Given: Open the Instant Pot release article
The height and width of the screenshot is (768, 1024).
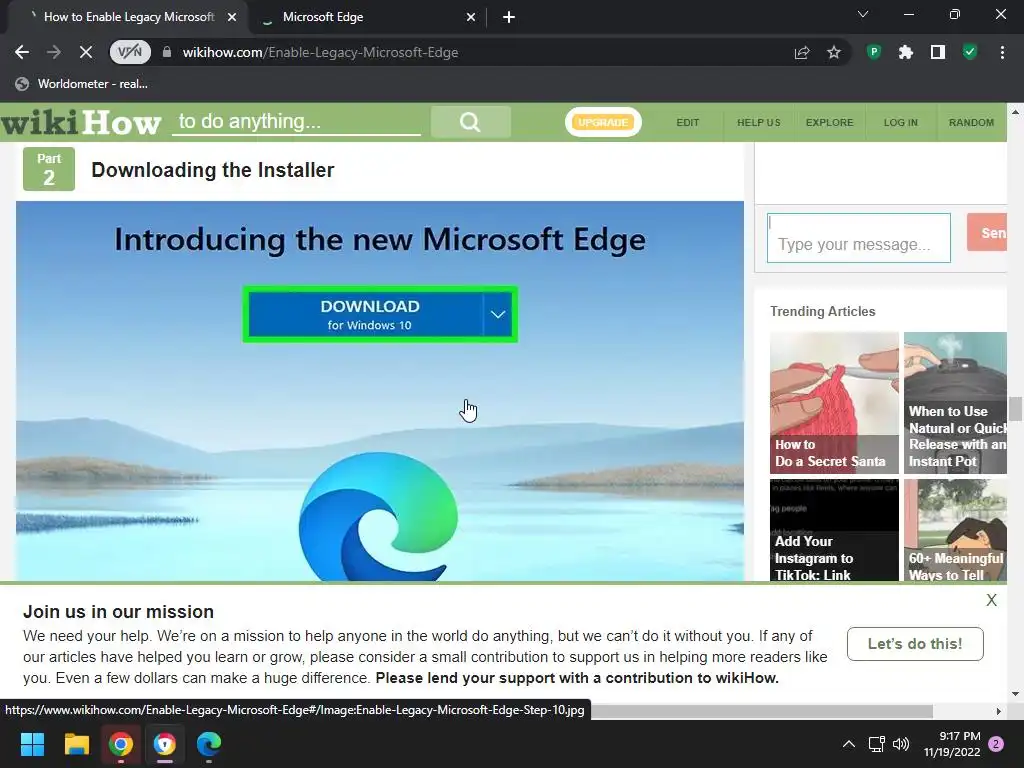Looking at the screenshot, I should click(x=955, y=402).
